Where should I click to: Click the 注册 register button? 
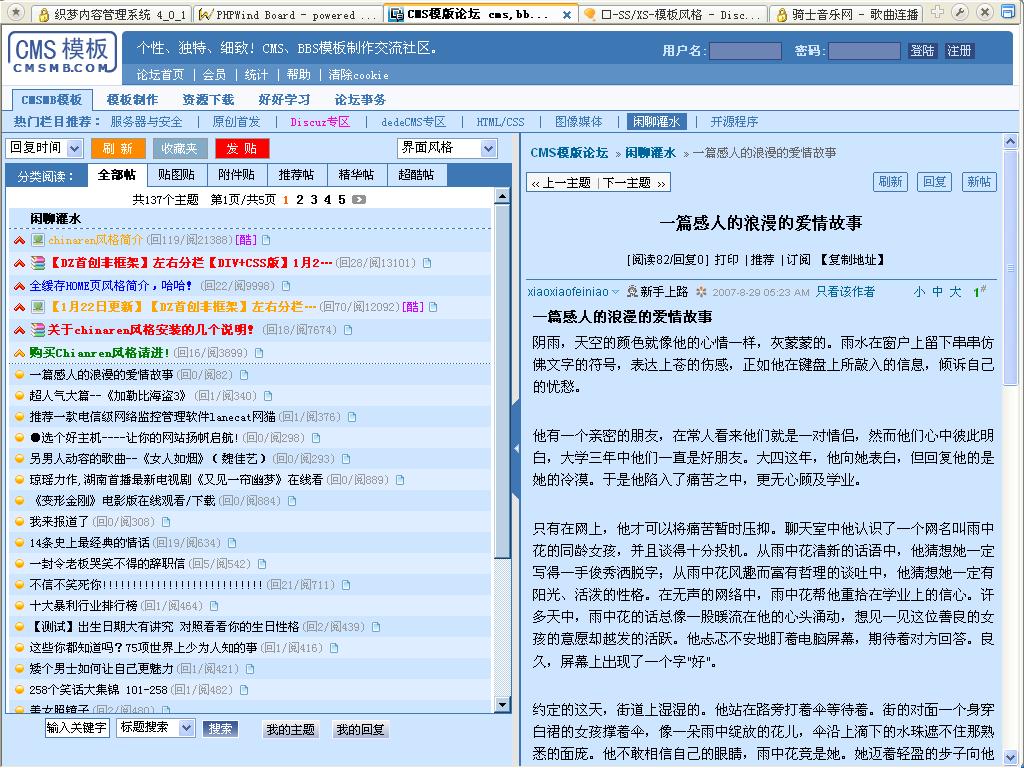pyautogui.click(x=959, y=51)
